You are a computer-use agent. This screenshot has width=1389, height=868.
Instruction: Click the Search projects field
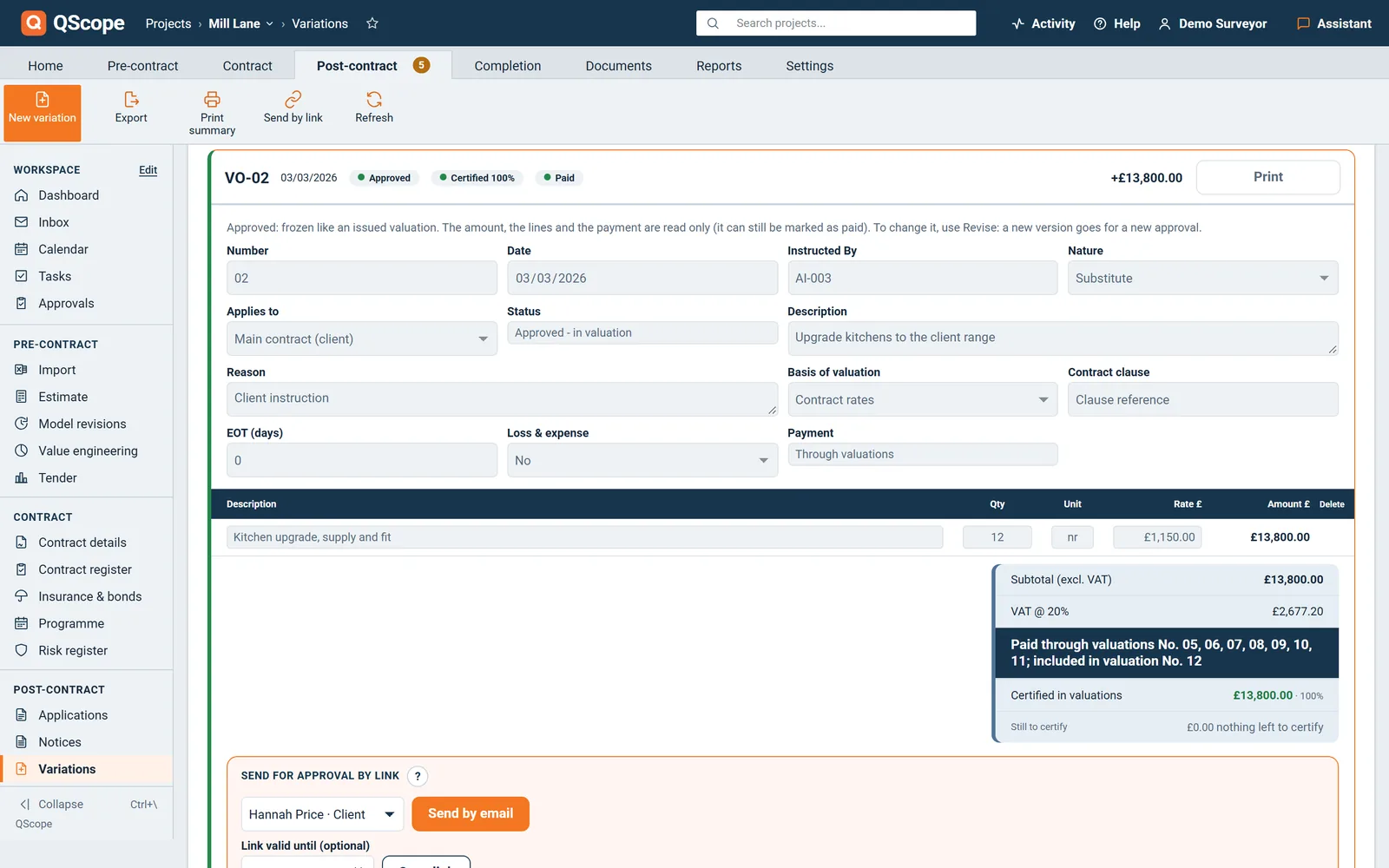coord(836,23)
